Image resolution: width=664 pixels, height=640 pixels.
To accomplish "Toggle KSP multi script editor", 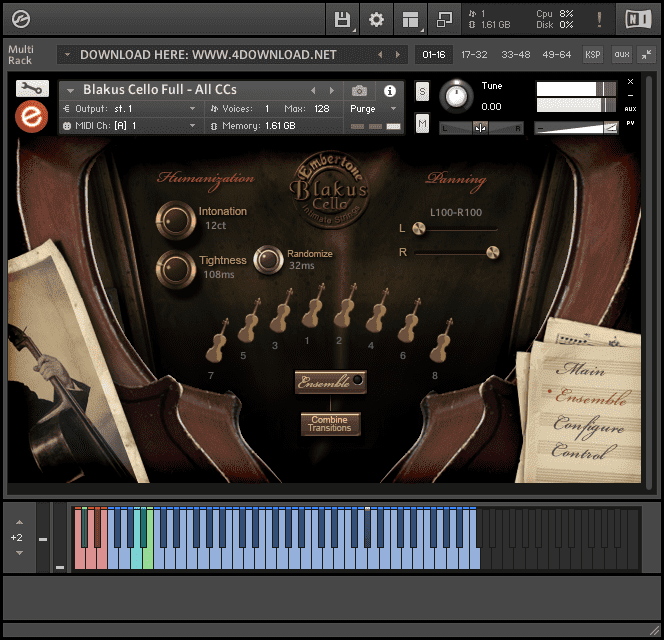I will [x=592, y=55].
